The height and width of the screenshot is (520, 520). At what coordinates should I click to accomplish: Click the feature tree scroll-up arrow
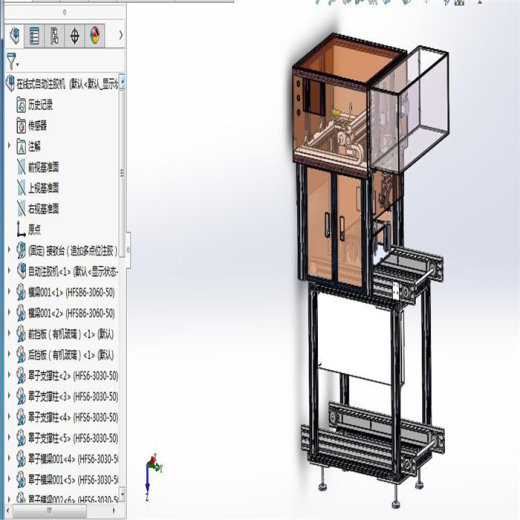tap(122, 82)
